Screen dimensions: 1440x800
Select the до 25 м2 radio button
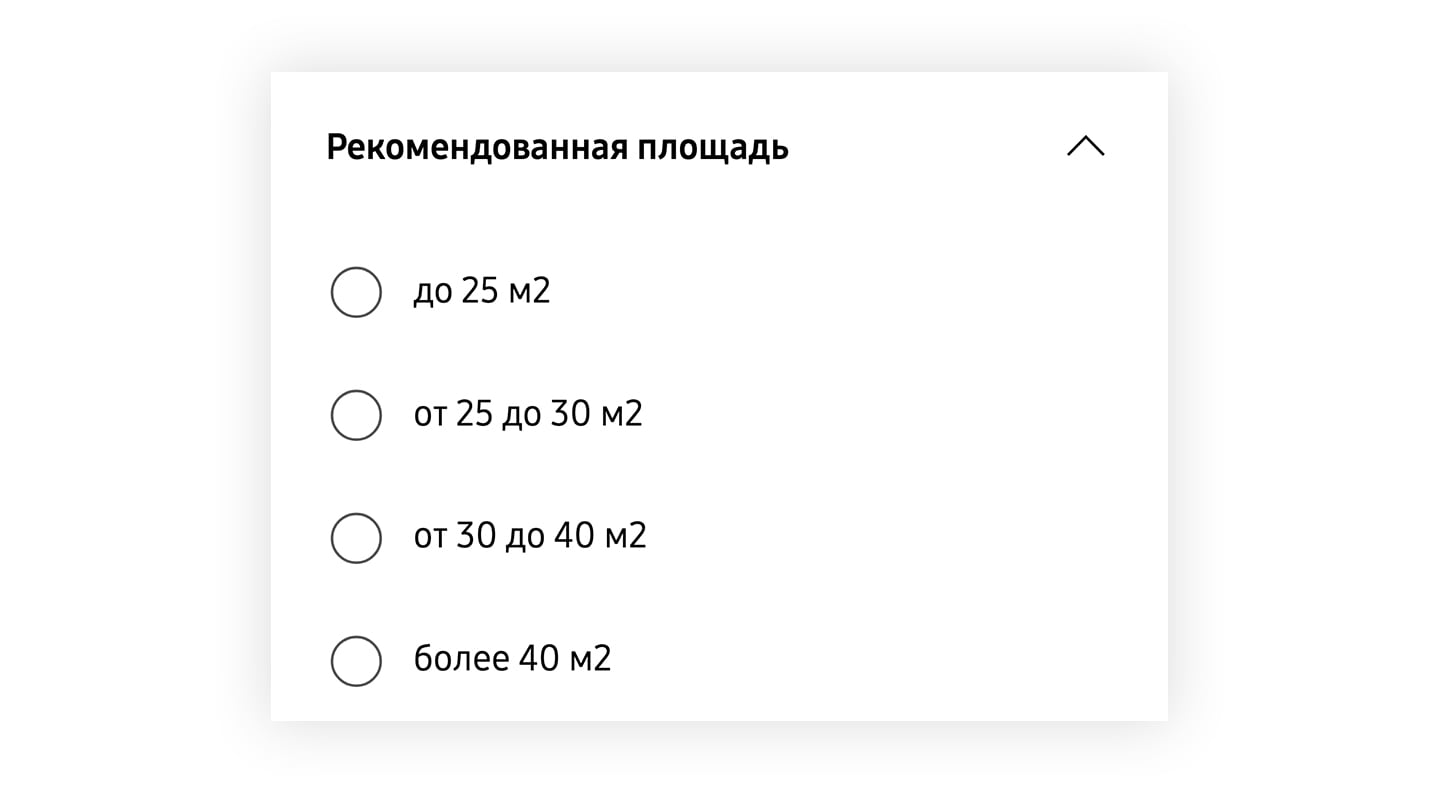pyautogui.click(x=356, y=292)
